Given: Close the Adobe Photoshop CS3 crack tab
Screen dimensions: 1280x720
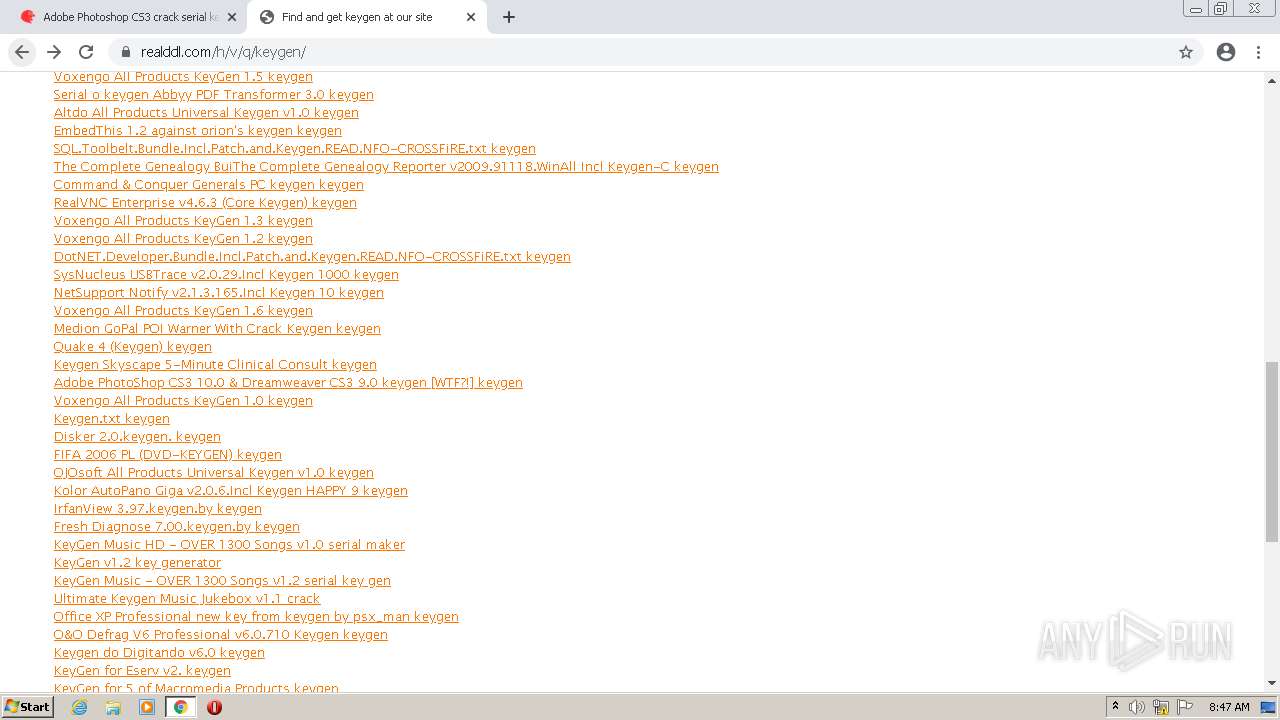Looking at the screenshot, I should (232, 17).
